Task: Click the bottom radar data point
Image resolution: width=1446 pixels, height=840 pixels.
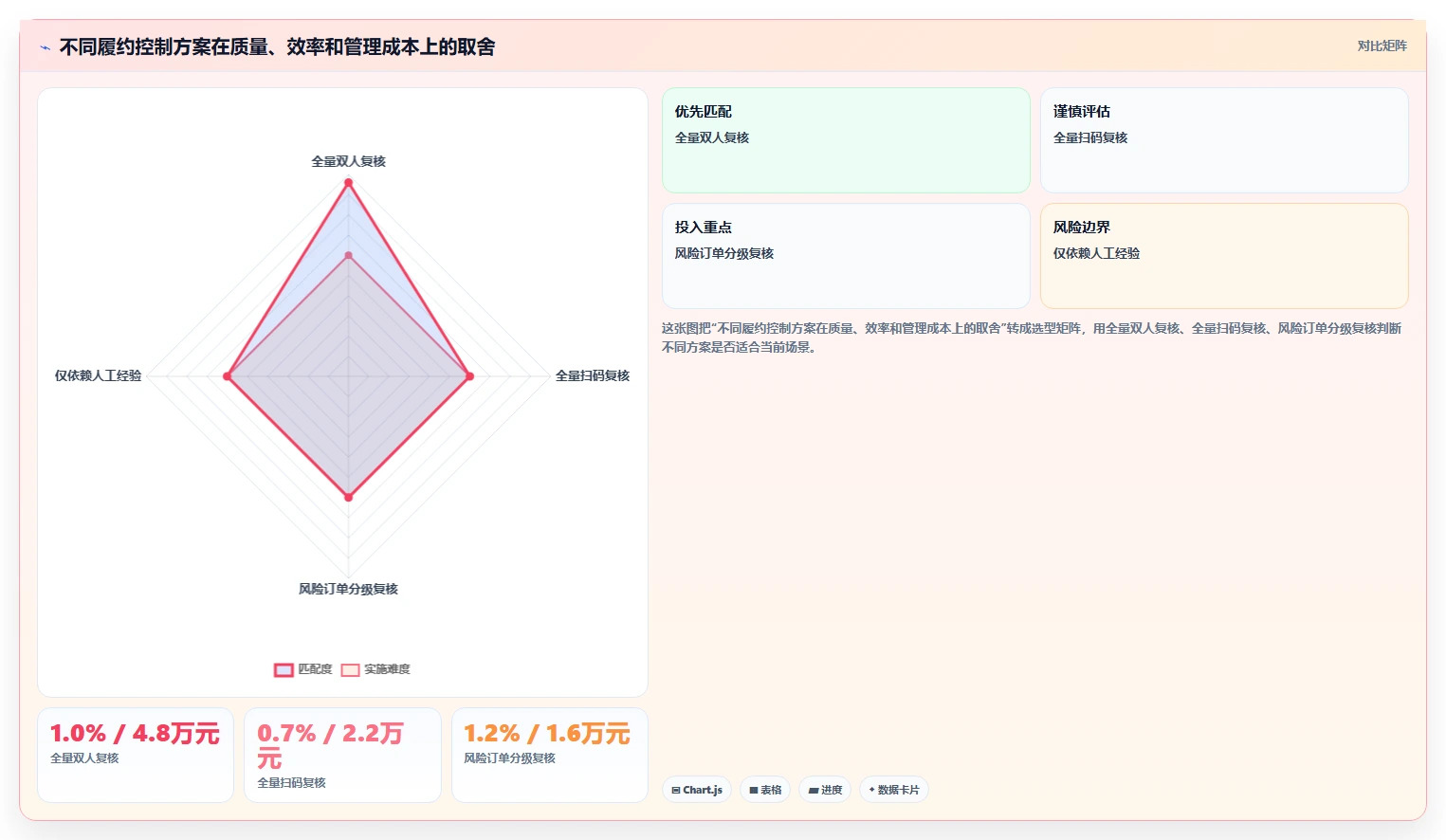Action: (x=348, y=497)
